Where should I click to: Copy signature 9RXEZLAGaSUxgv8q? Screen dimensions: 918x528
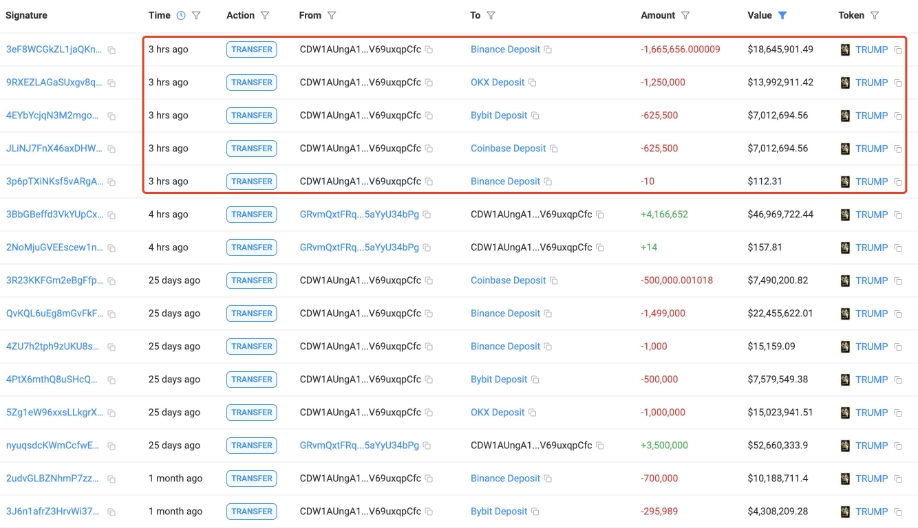111,83
